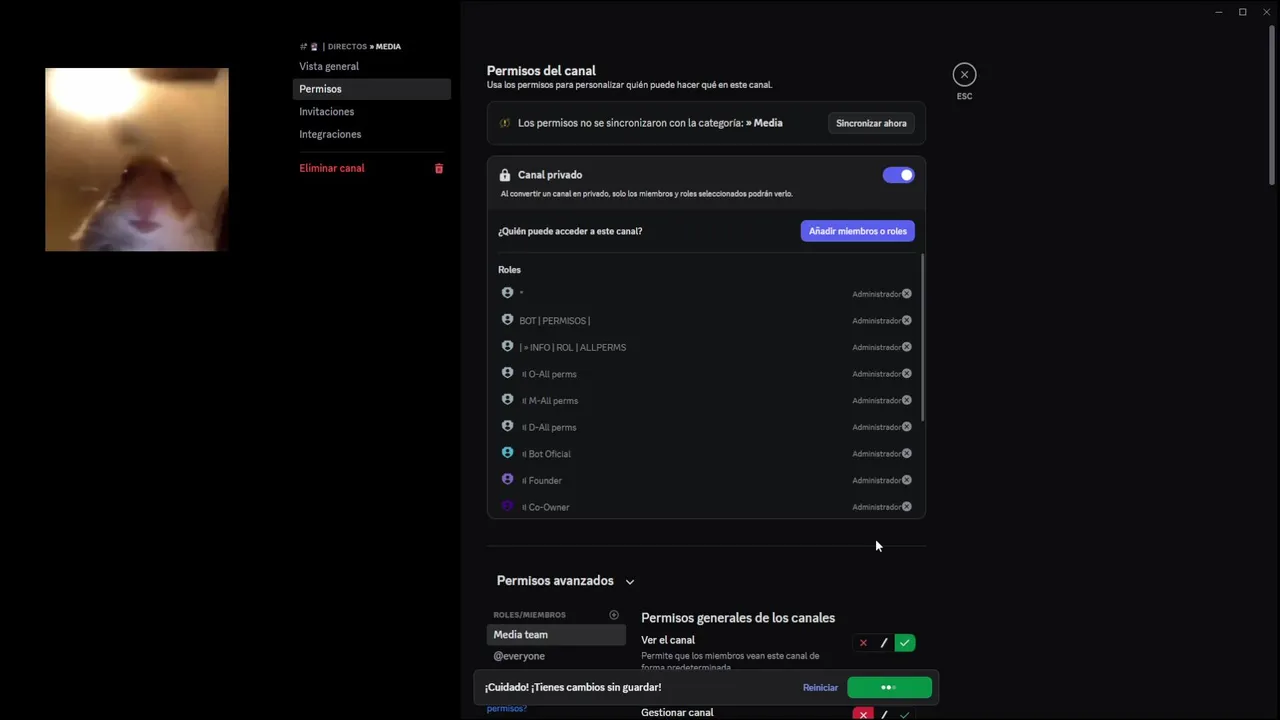Click the cyan Bot Oficial shield icon
The width and height of the screenshot is (1280, 720).
click(507, 452)
